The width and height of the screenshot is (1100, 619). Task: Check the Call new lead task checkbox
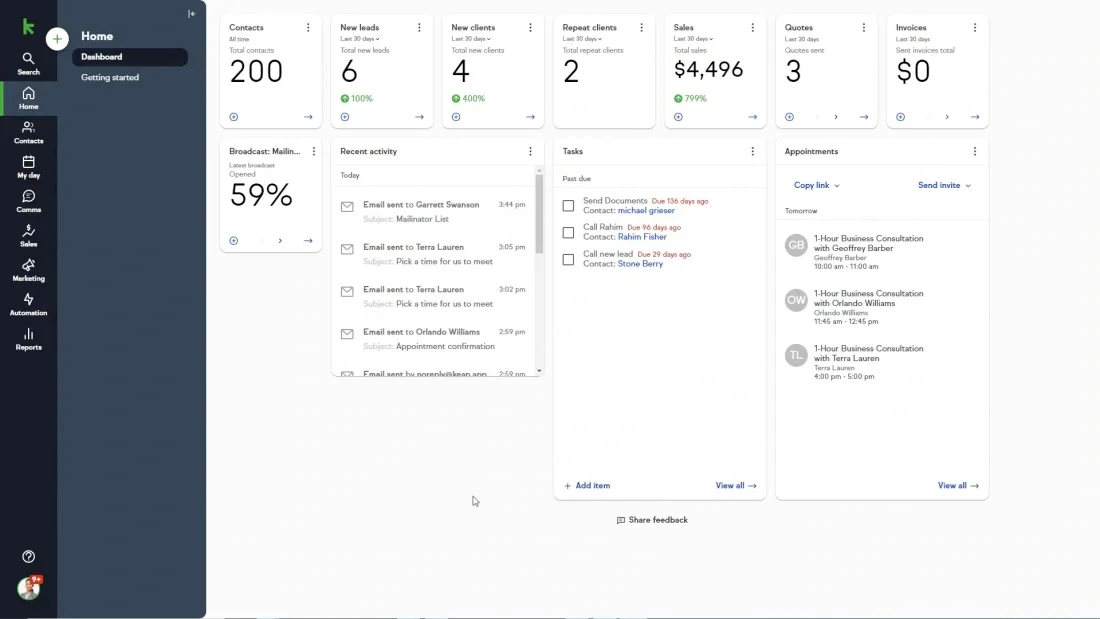point(568,259)
